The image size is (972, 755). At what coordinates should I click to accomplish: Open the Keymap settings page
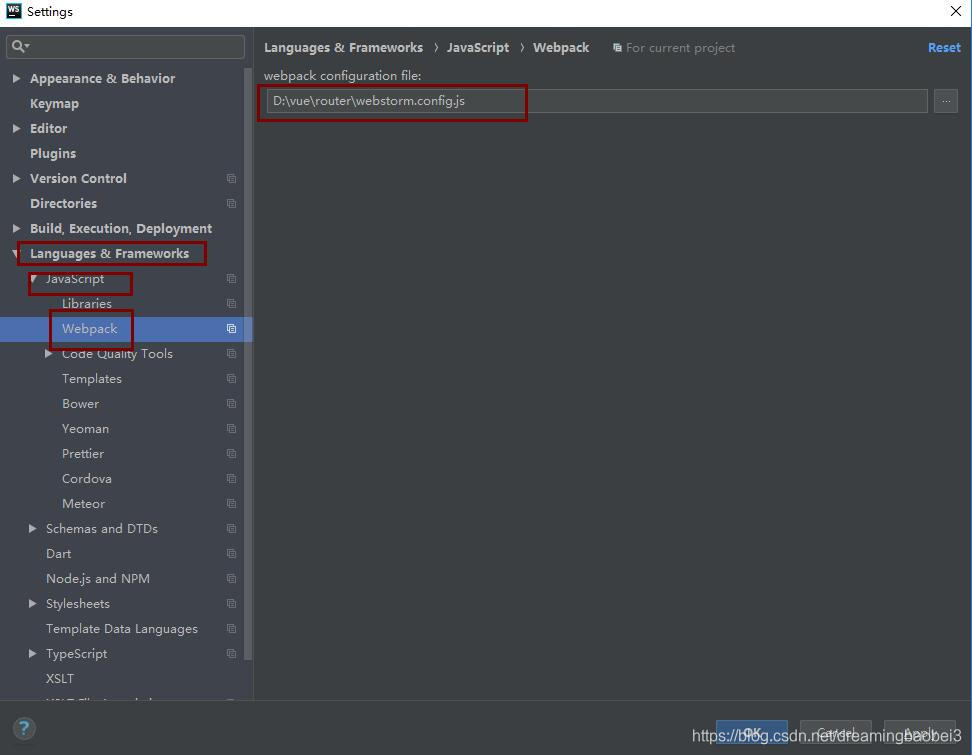[54, 104]
